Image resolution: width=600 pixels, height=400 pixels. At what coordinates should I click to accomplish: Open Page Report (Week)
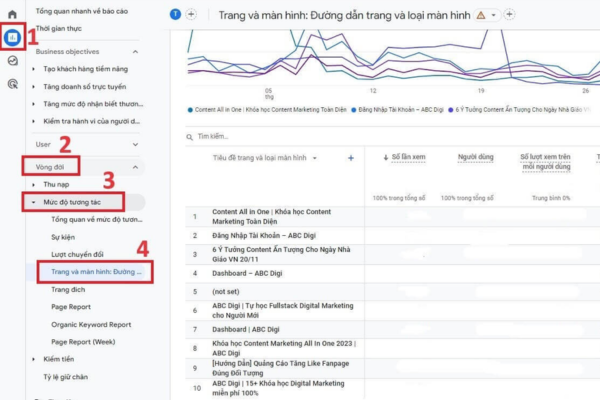pos(83,342)
